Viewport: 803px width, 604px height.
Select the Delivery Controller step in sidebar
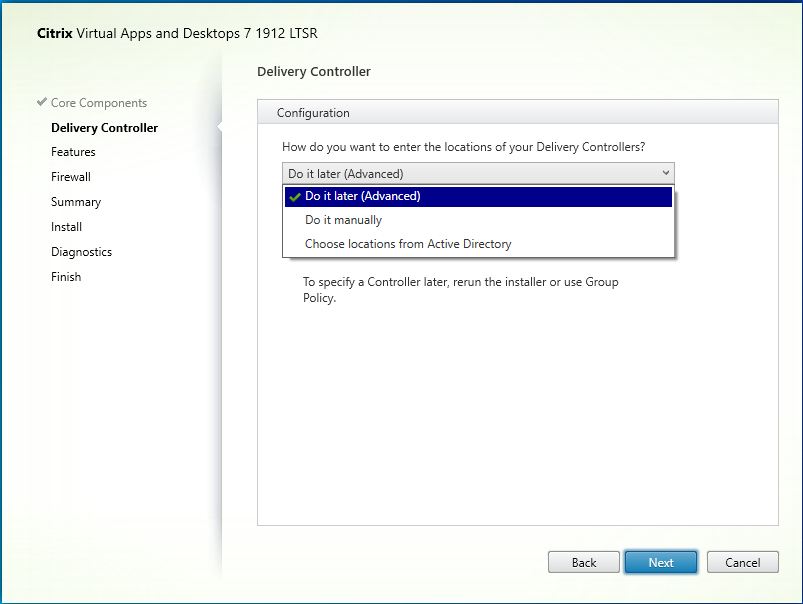click(x=104, y=128)
